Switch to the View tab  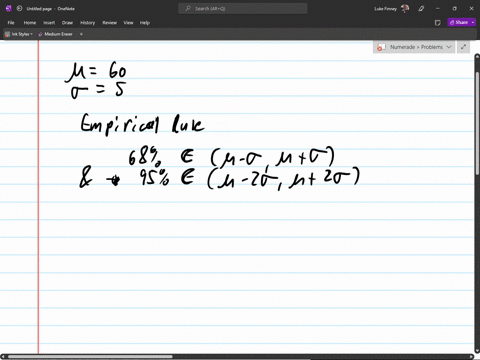tap(128, 23)
